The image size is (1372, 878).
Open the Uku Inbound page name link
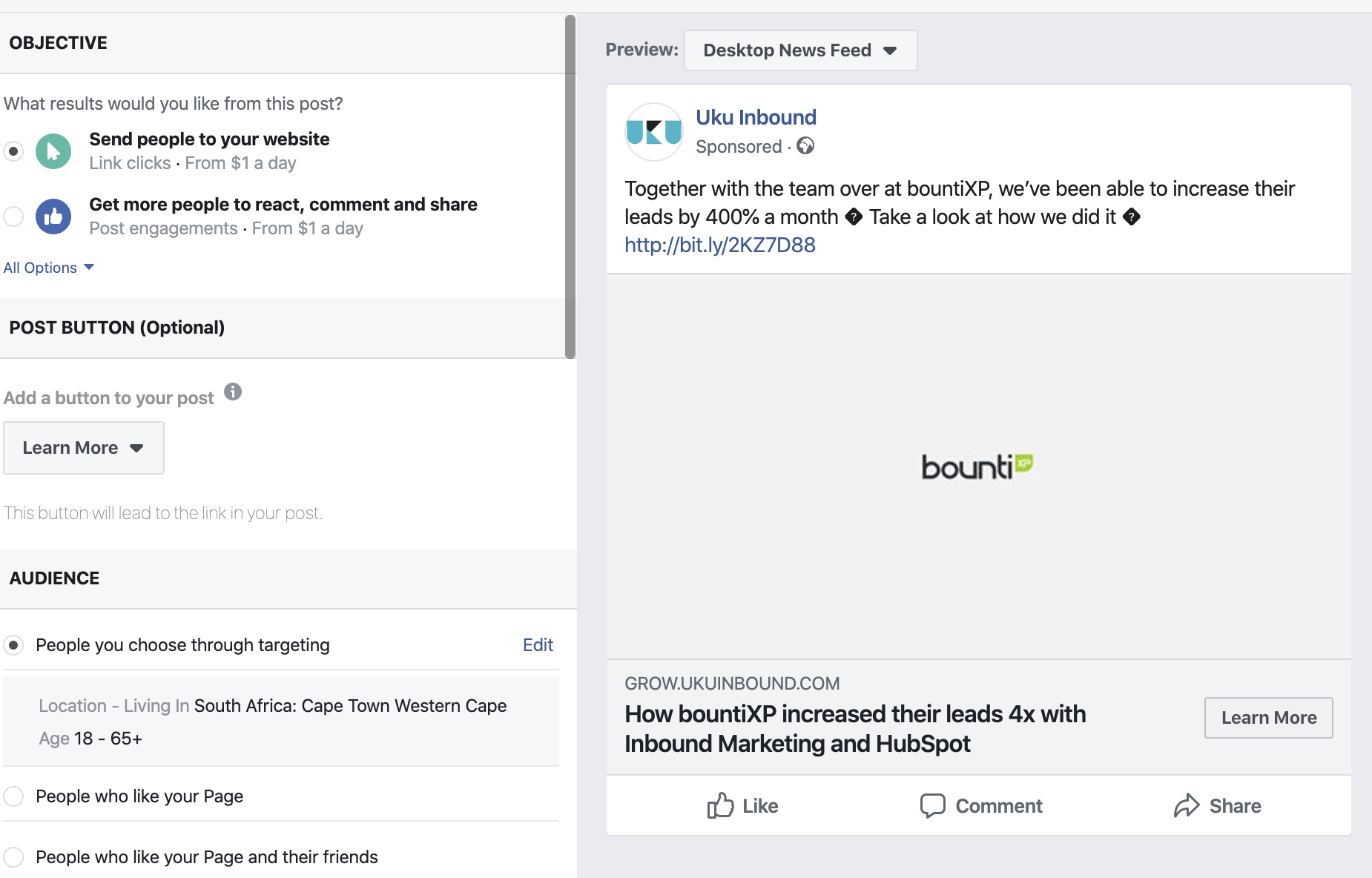click(756, 117)
